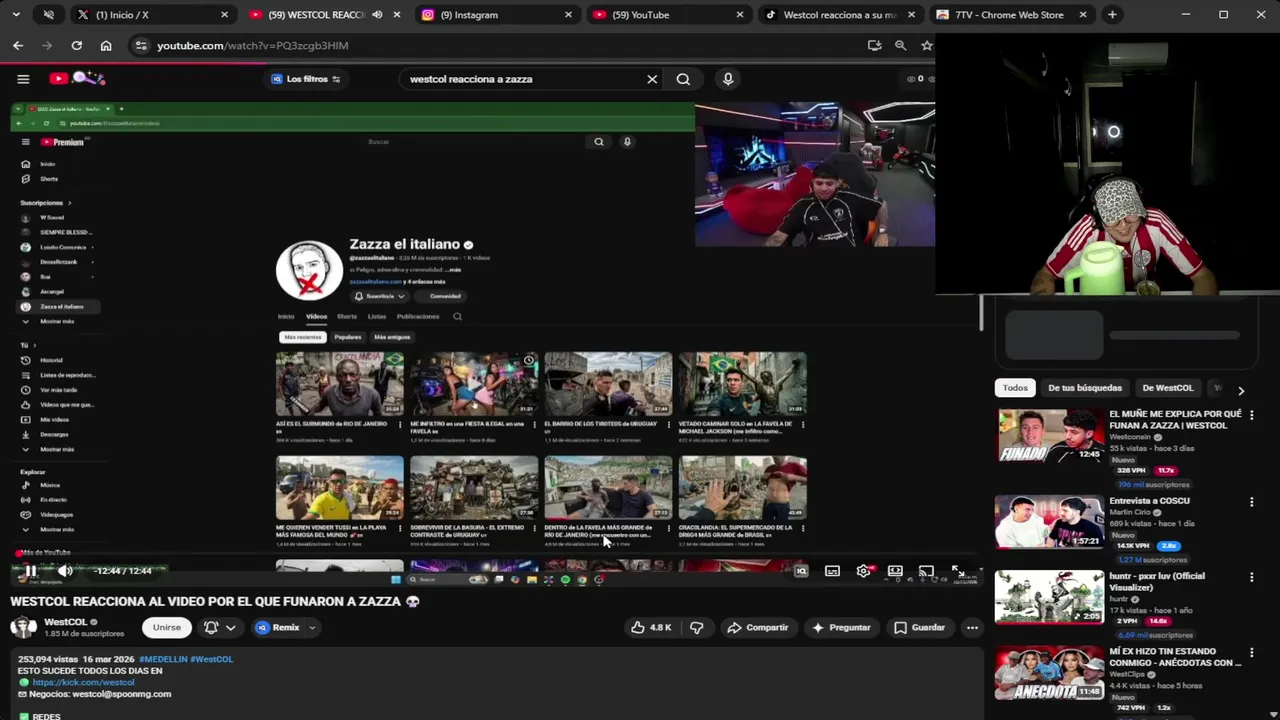Click the browser address bar URL
Viewport: 1280px width, 720px height.
253,46
